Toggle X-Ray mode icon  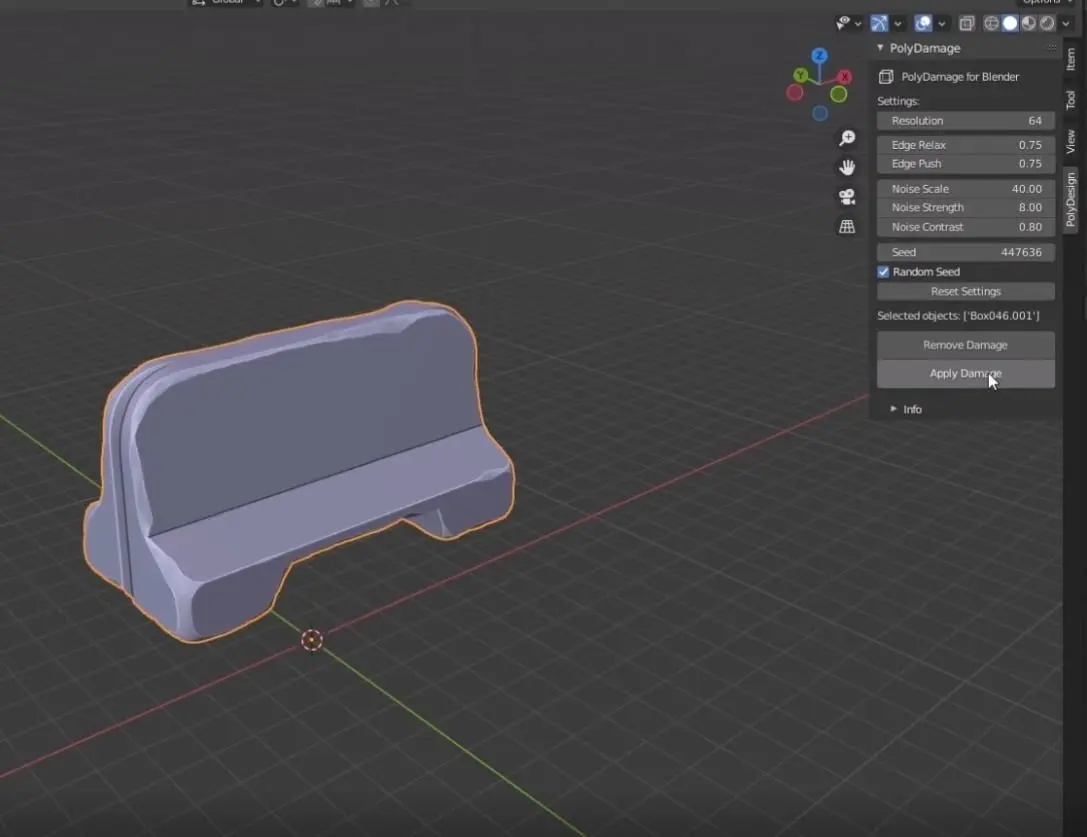(x=966, y=24)
